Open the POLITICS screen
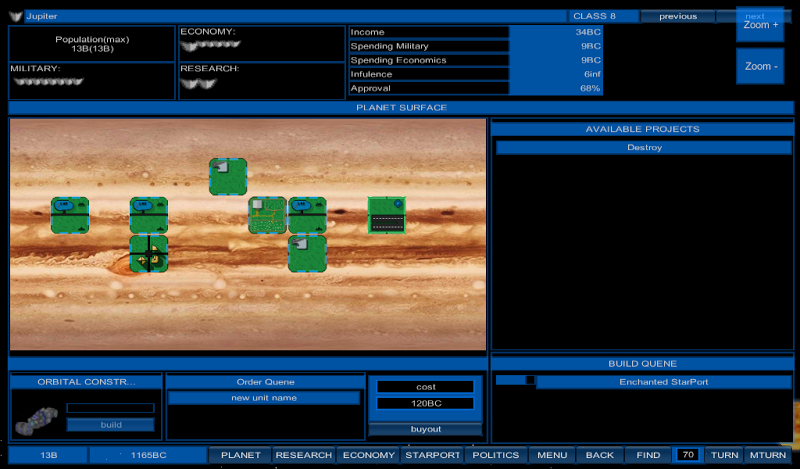 click(495, 455)
